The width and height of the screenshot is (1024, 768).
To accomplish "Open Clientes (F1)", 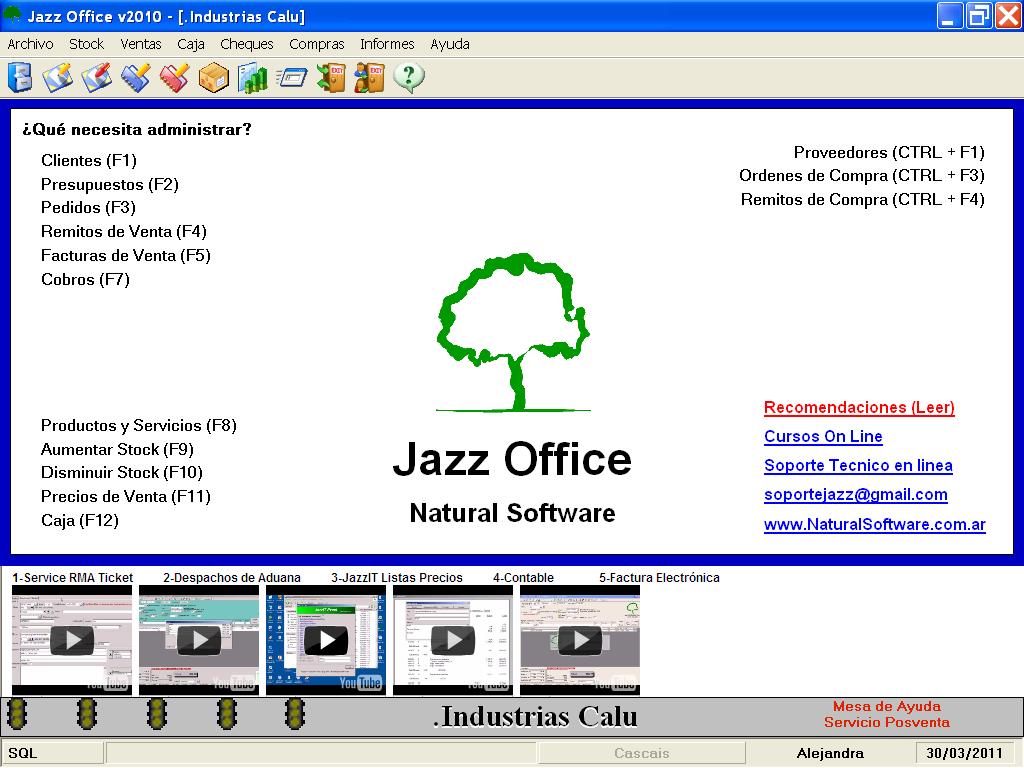I will 89,161.
